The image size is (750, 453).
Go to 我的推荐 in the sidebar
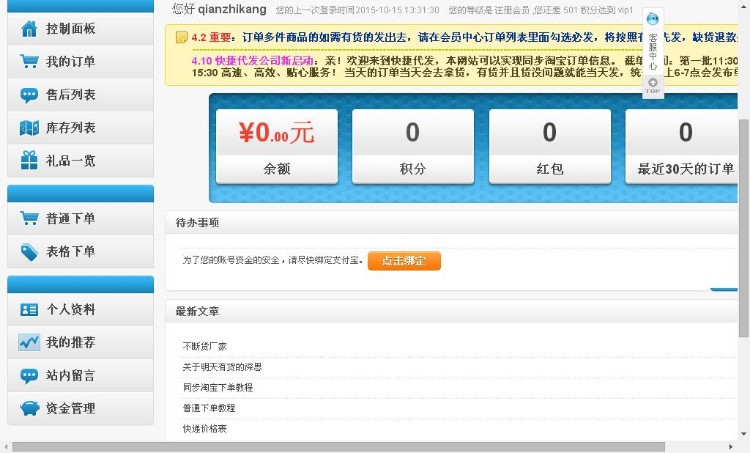click(80, 343)
